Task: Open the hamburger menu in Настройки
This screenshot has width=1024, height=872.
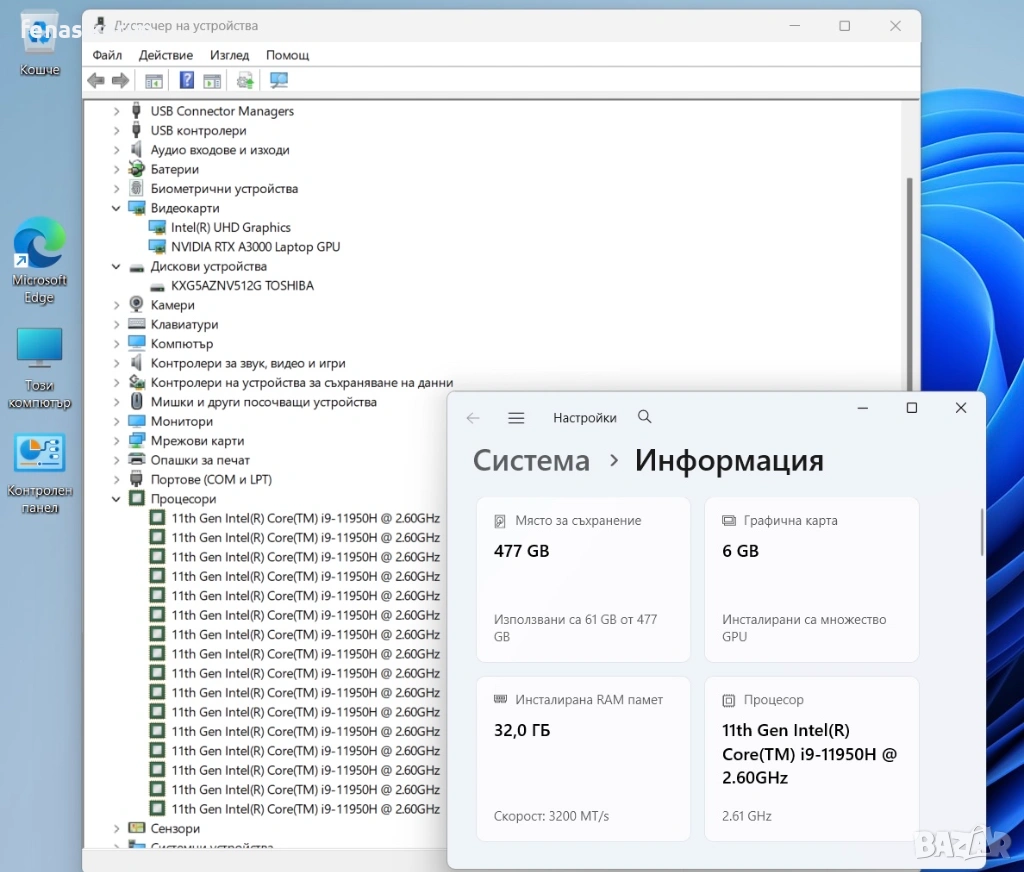Action: tap(516, 418)
